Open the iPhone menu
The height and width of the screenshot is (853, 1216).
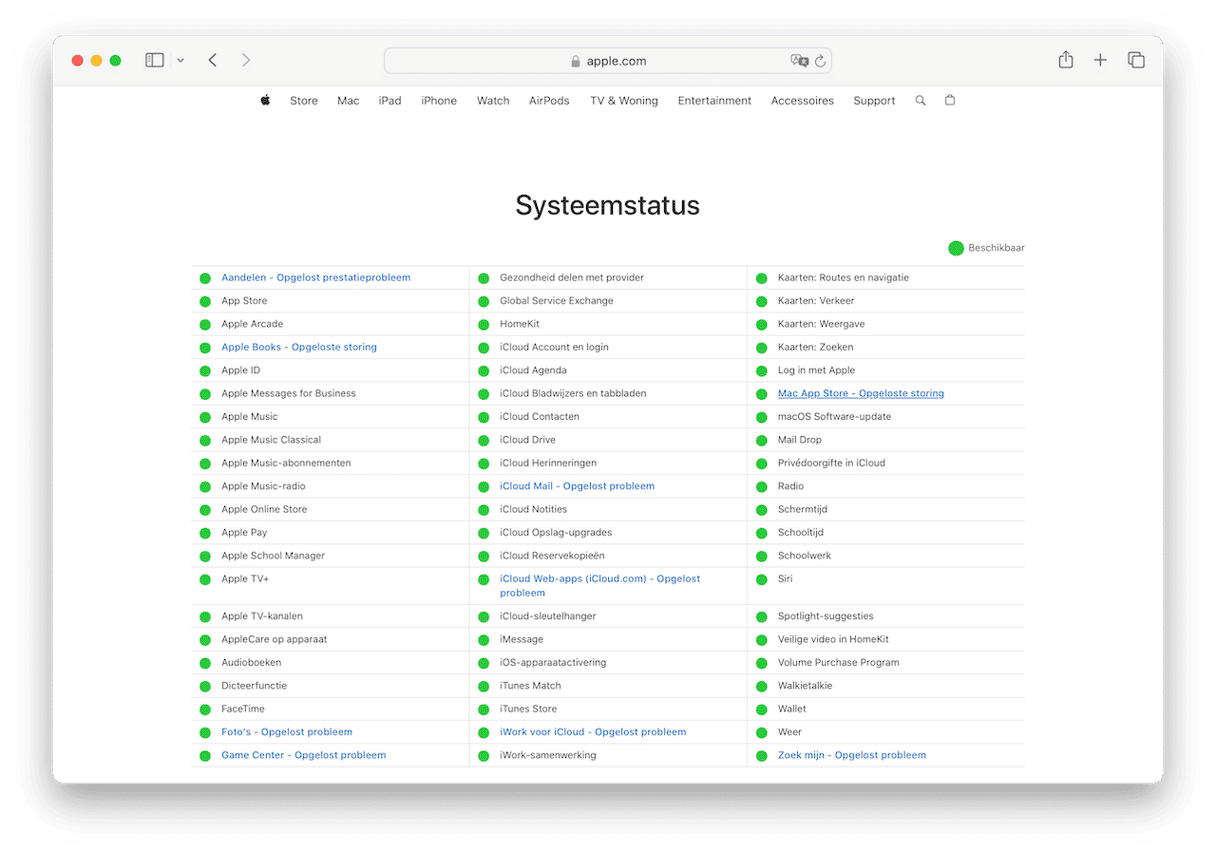click(439, 101)
